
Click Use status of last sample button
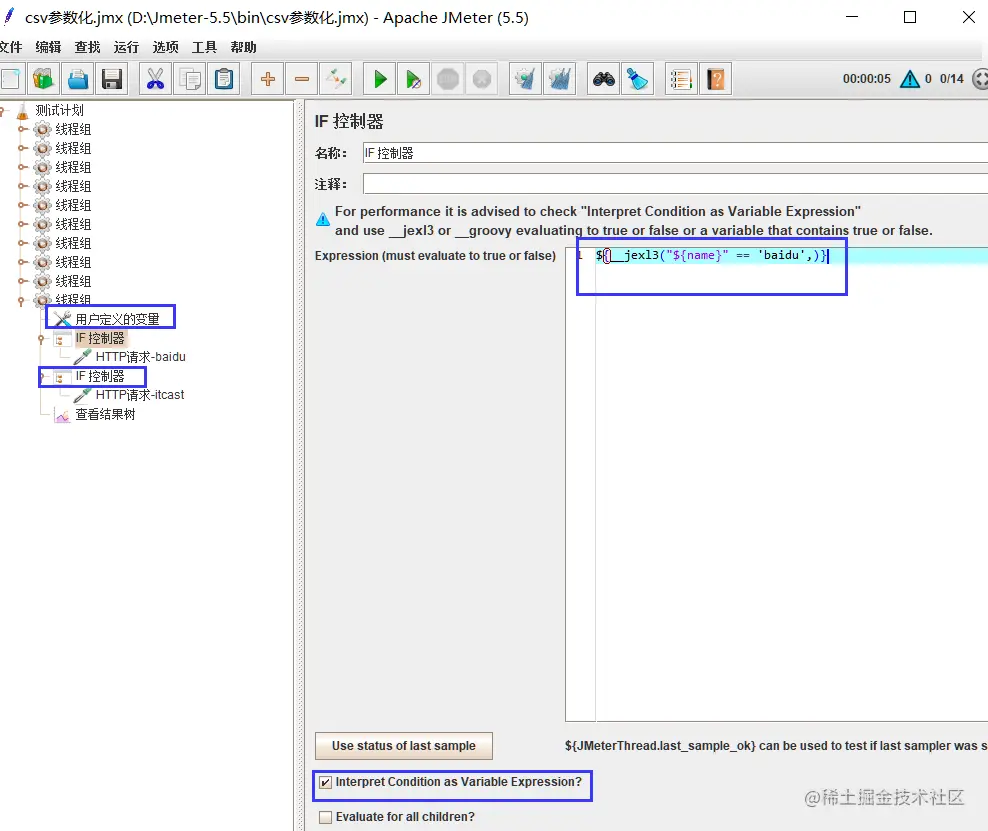click(404, 746)
